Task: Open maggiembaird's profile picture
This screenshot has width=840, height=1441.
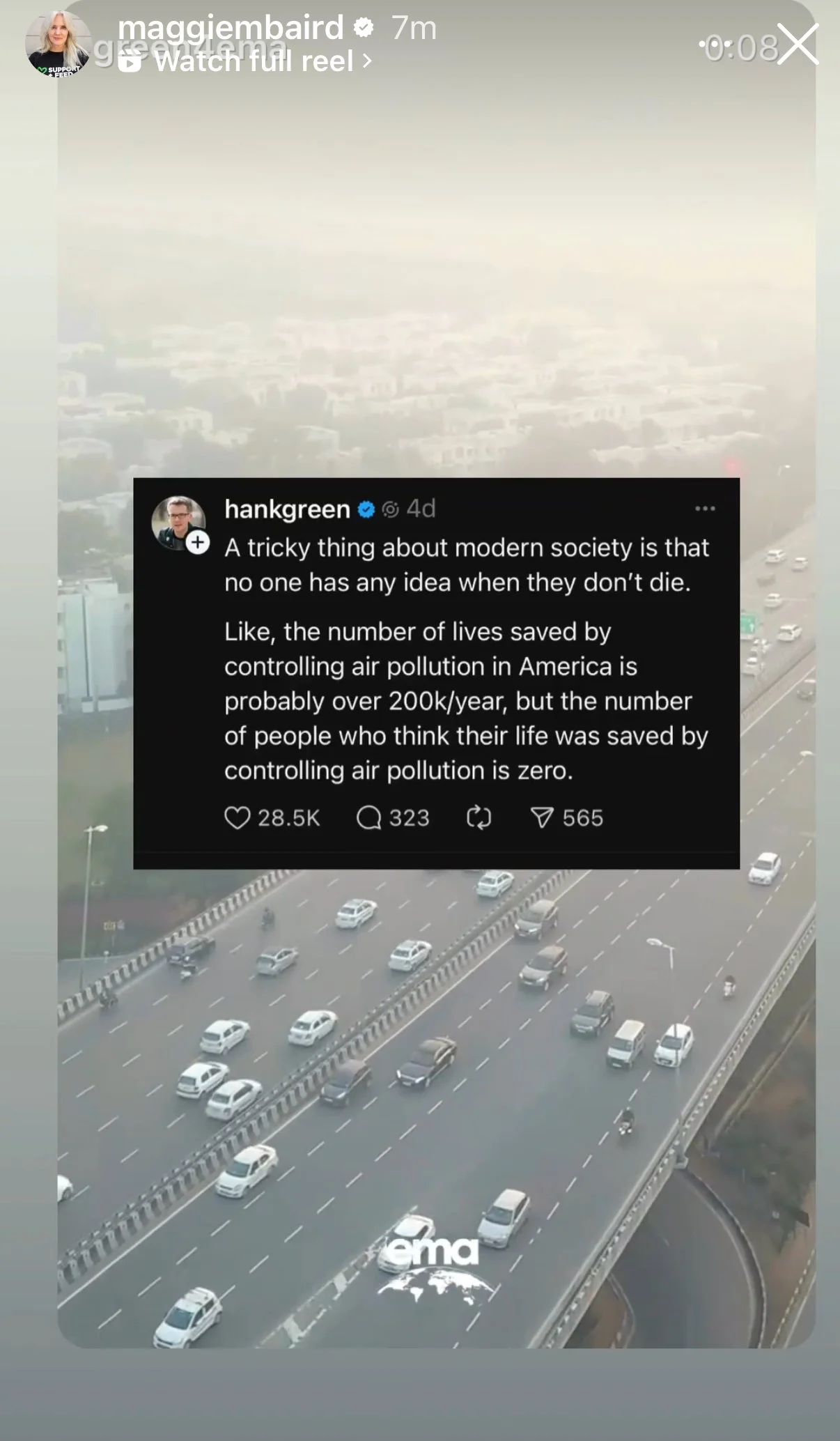Action: [x=59, y=43]
